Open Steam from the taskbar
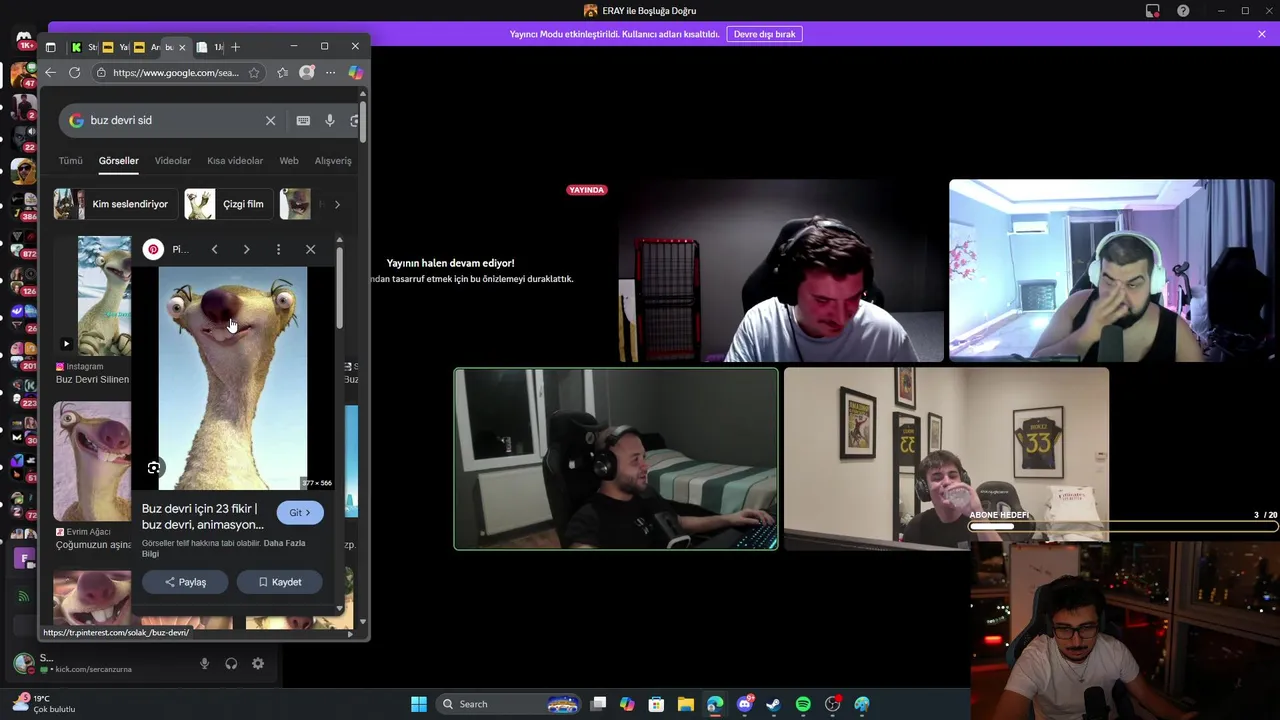The height and width of the screenshot is (720, 1280). click(x=773, y=704)
